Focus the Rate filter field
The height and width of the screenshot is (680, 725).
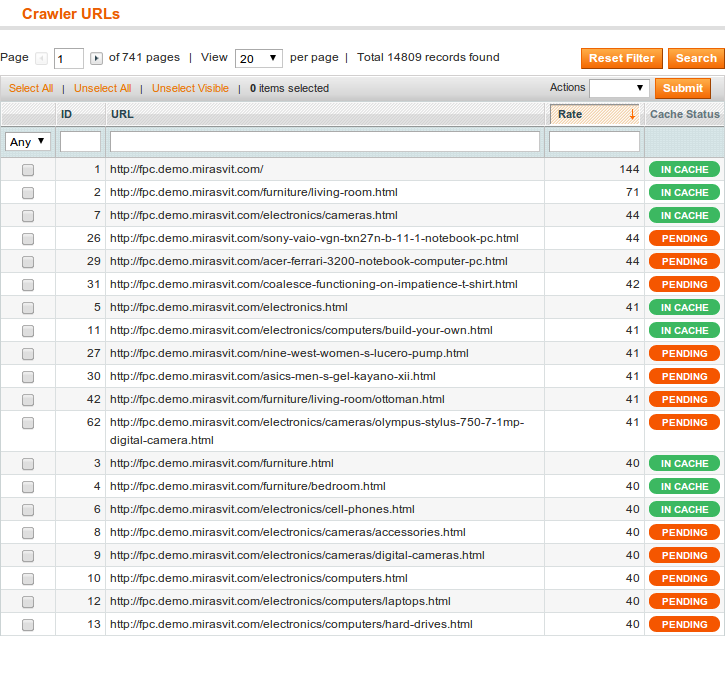point(594,141)
